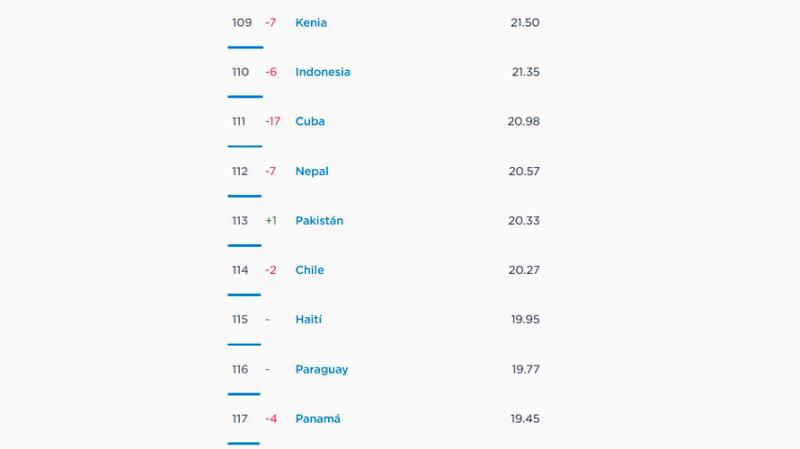Image resolution: width=800 pixels, height=449 pixels.
Task: Open the Pakistán country link
Action: pos(319,220)
